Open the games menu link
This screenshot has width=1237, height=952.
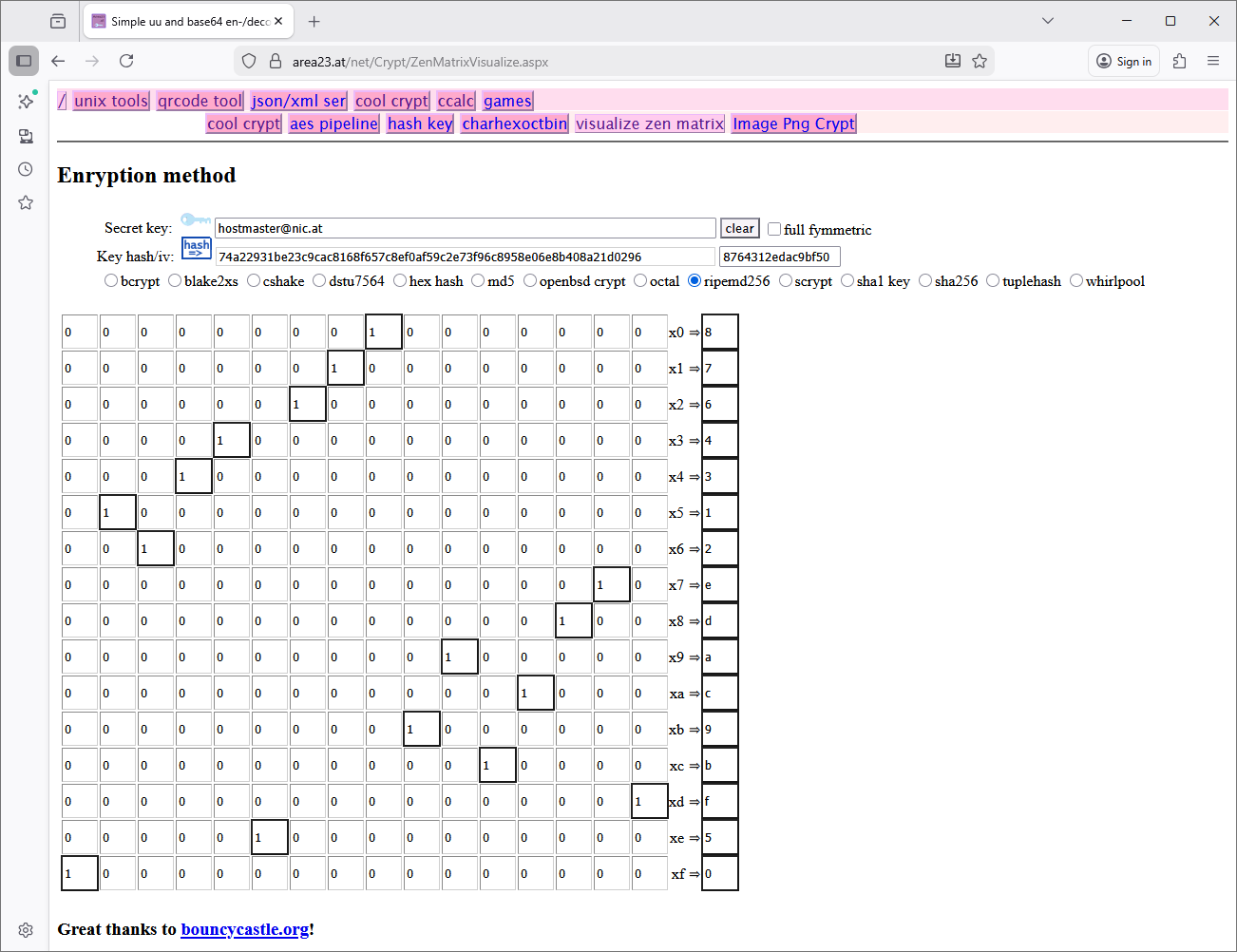pos(507,101)
